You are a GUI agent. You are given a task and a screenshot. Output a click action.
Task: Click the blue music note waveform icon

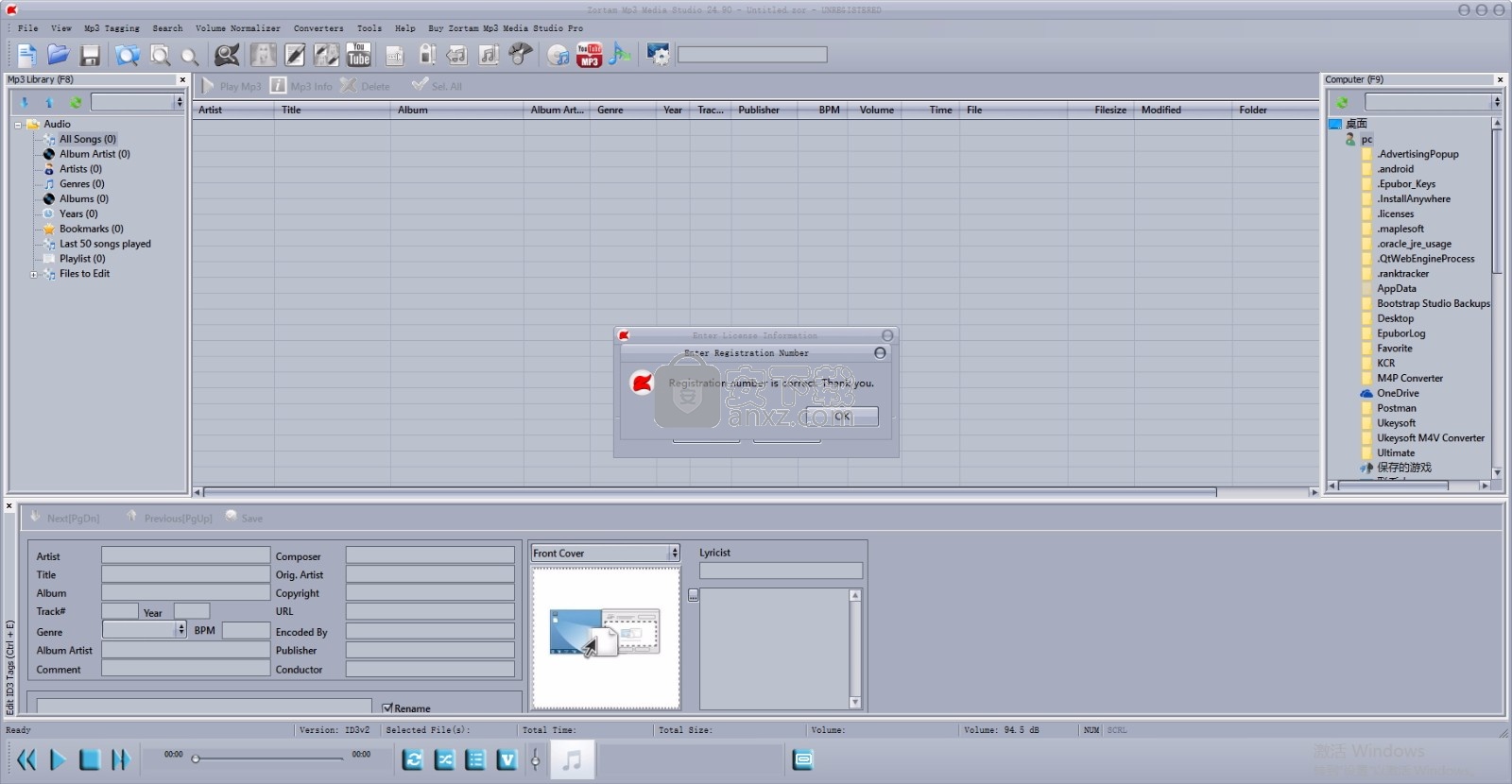pos(620,55)
